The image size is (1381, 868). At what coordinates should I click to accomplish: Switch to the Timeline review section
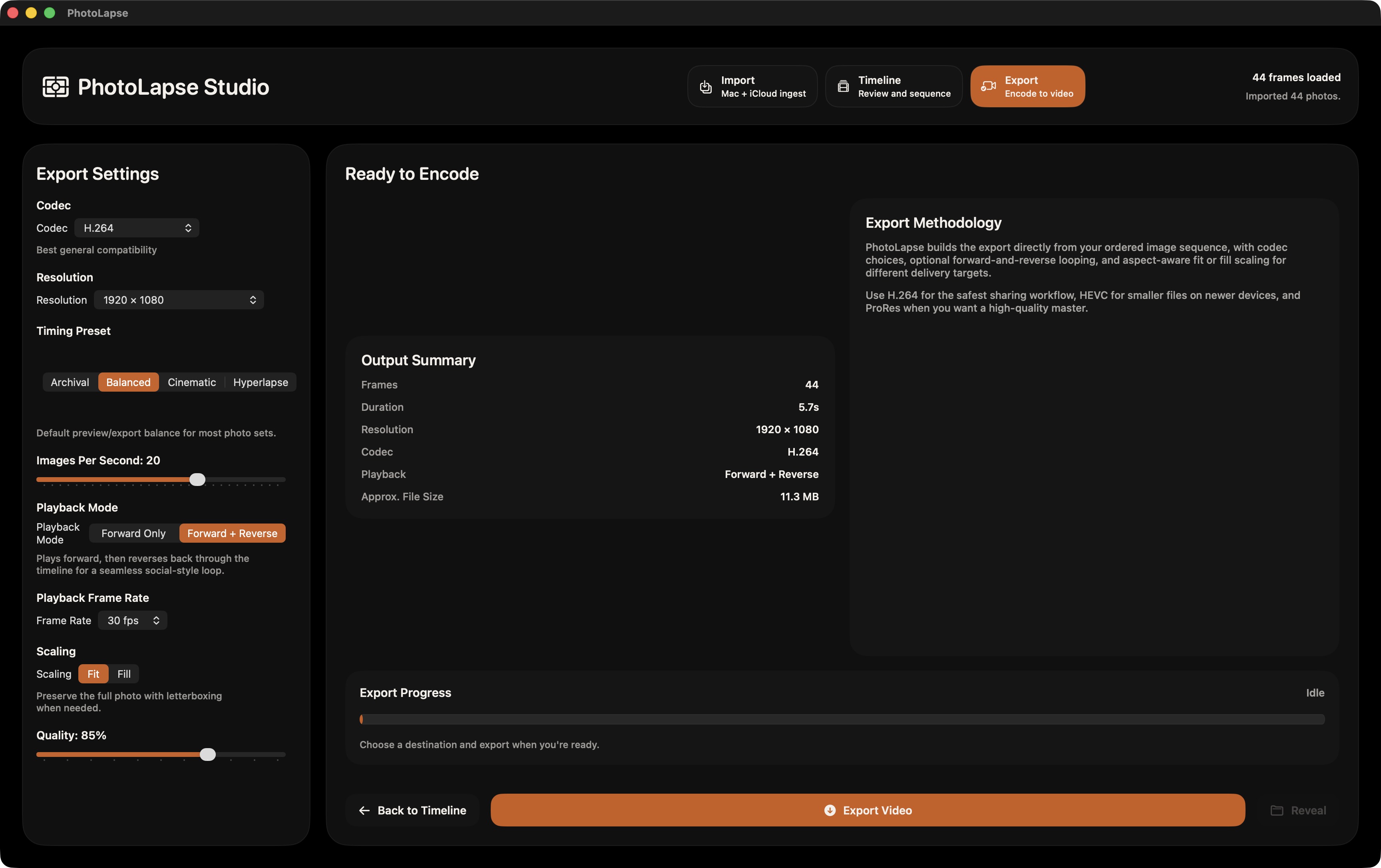(893, 86)
